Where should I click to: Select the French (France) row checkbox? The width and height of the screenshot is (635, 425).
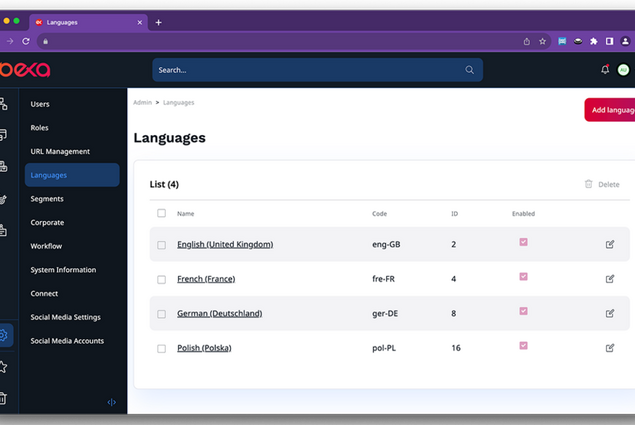(161, 279)
